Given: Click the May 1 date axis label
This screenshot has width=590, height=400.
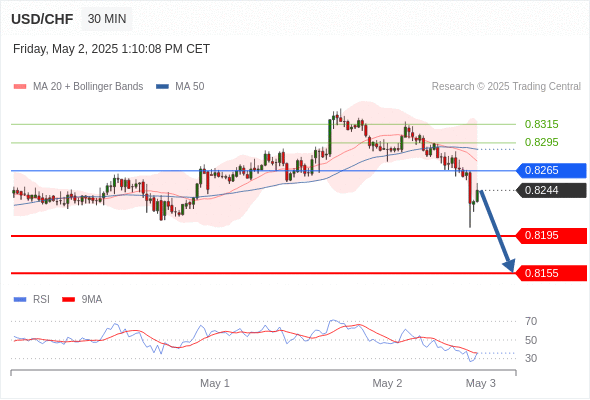Looking at the screenshot, I should (x=215, y=383).
